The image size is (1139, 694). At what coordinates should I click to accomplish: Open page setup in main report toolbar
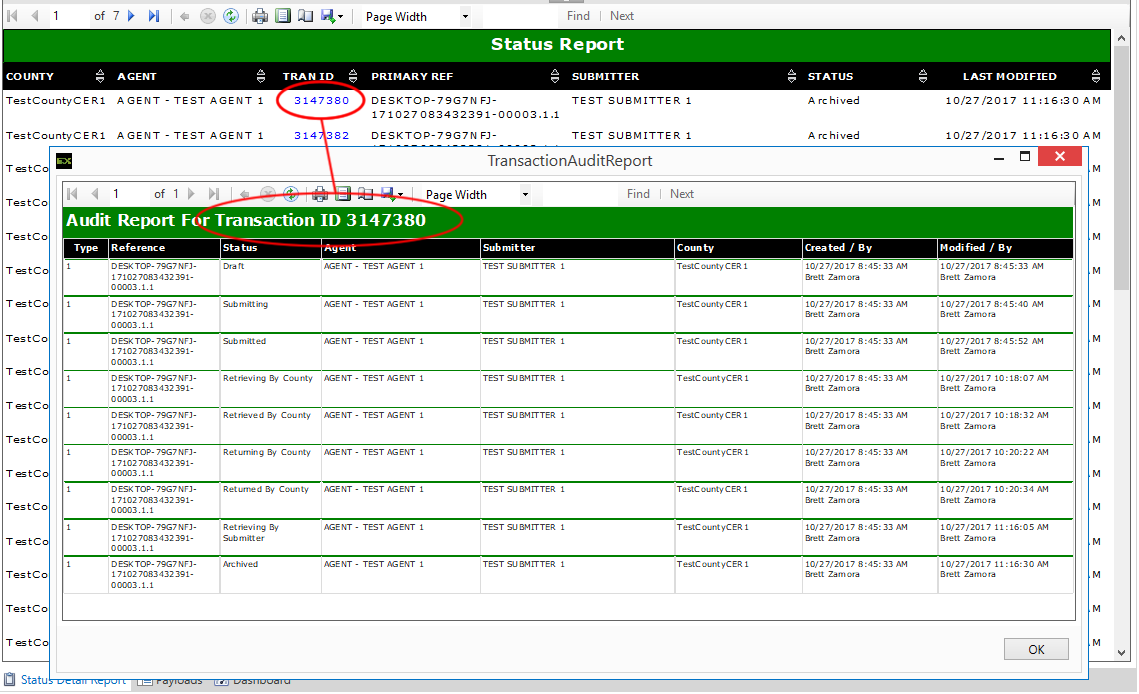[x=305, y=16]
